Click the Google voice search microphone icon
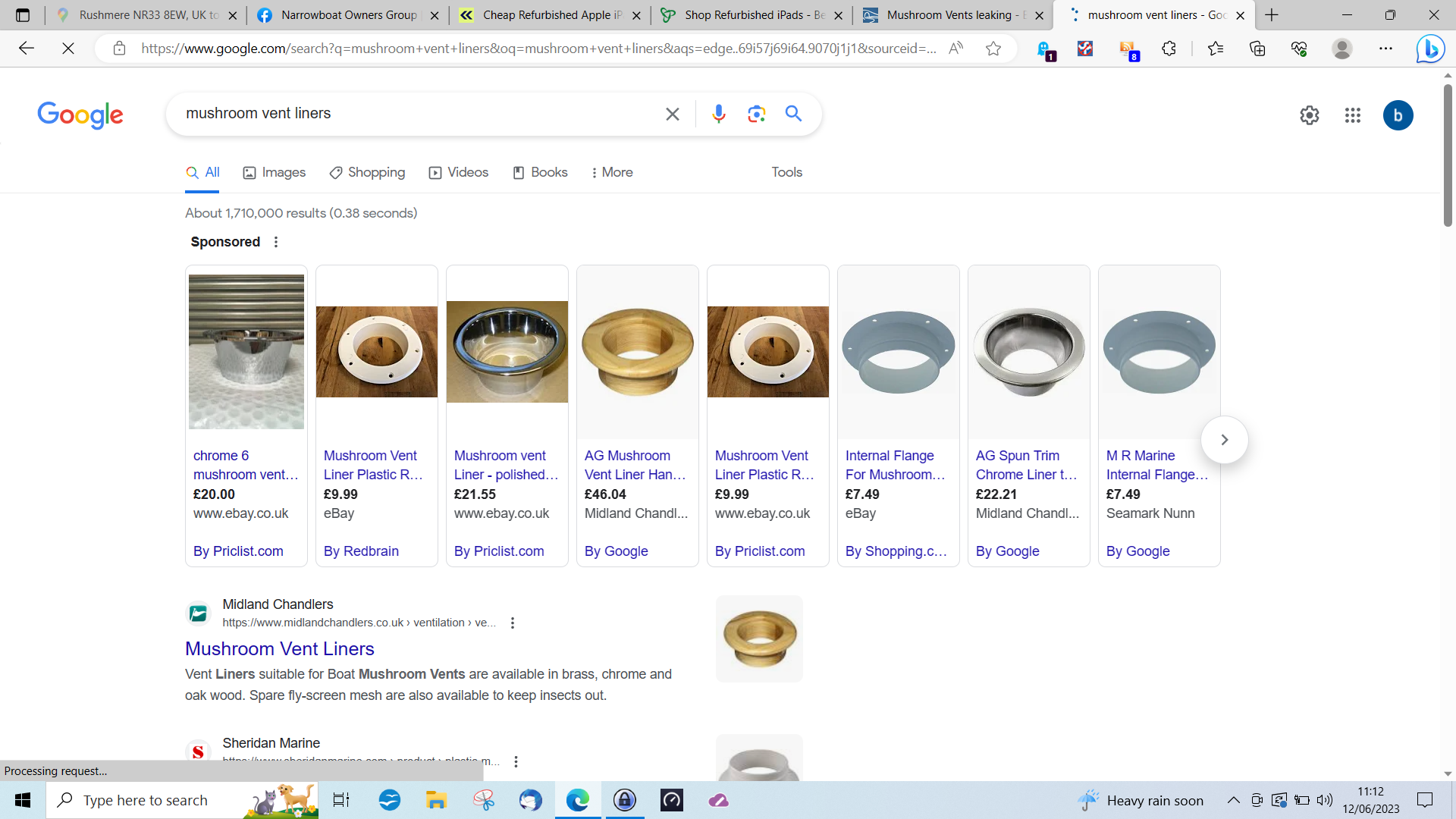Screen dimensions: 1456x819 click(x=718, y=114)
